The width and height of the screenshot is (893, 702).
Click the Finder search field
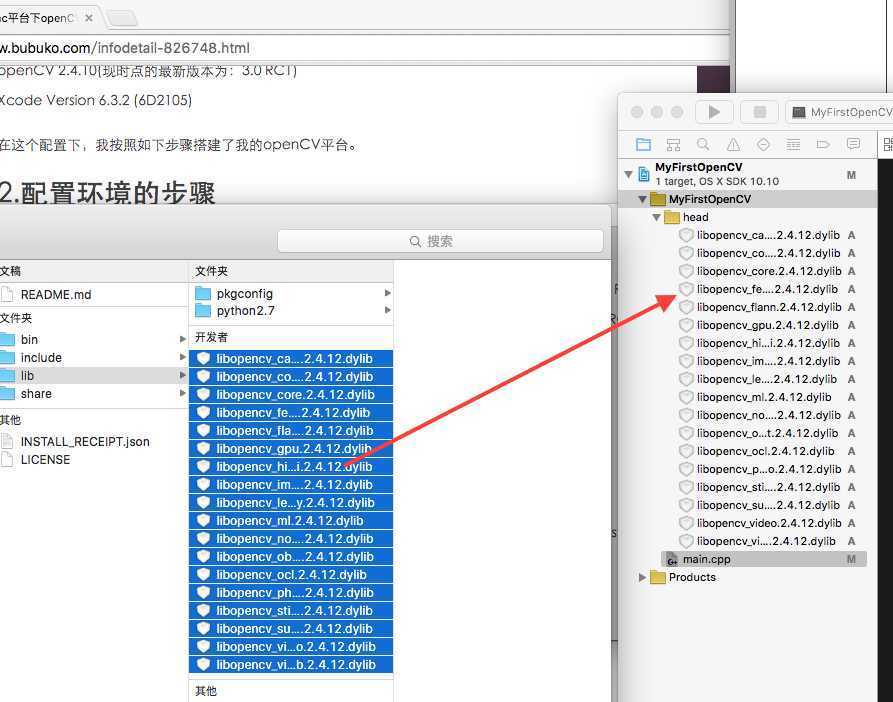[x=440, y=241]
